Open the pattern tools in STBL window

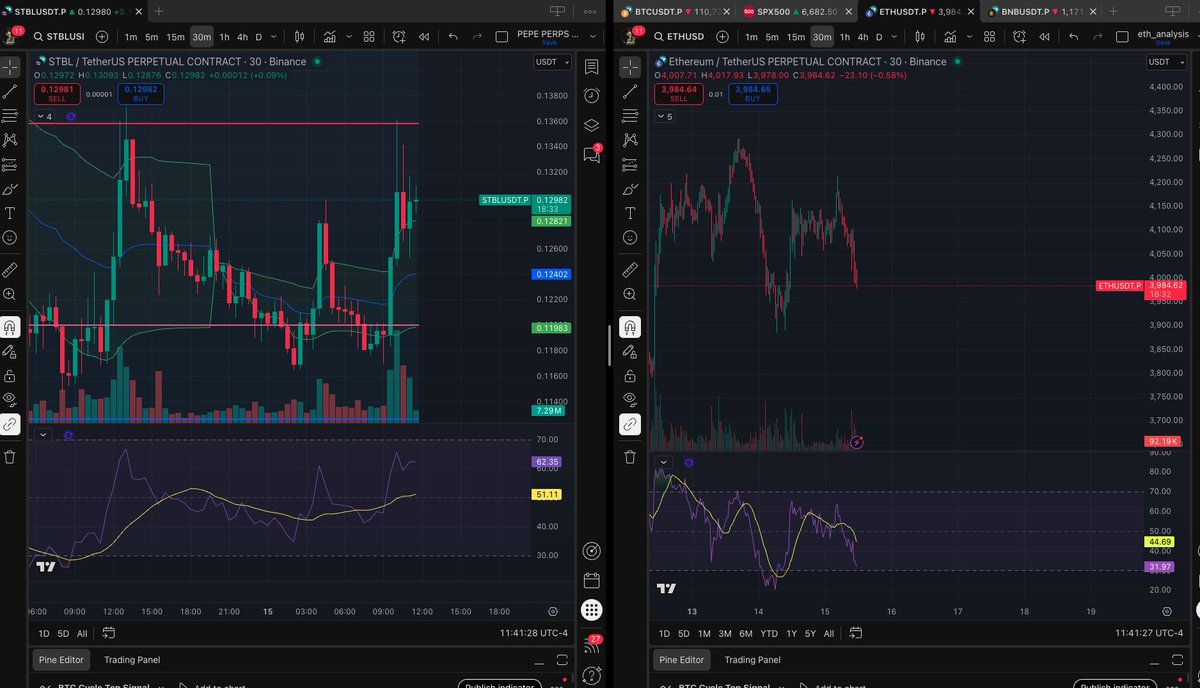coord(10,140)
